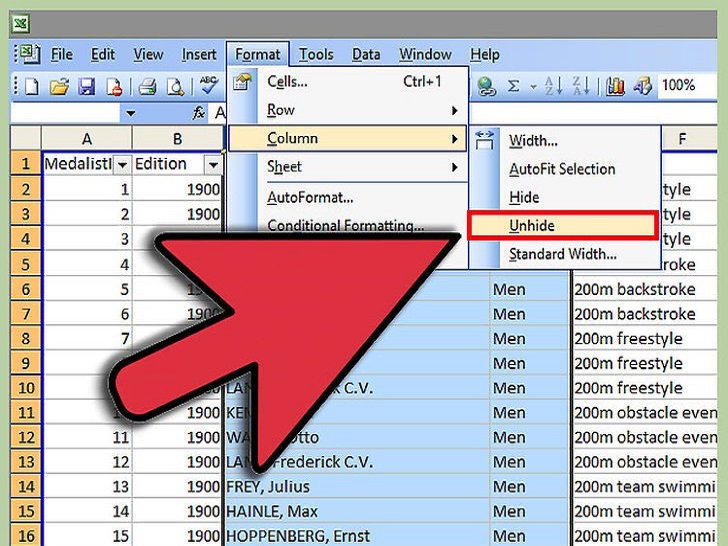Select row 10 header
This screenshot has width=728, height=546.
26,388
